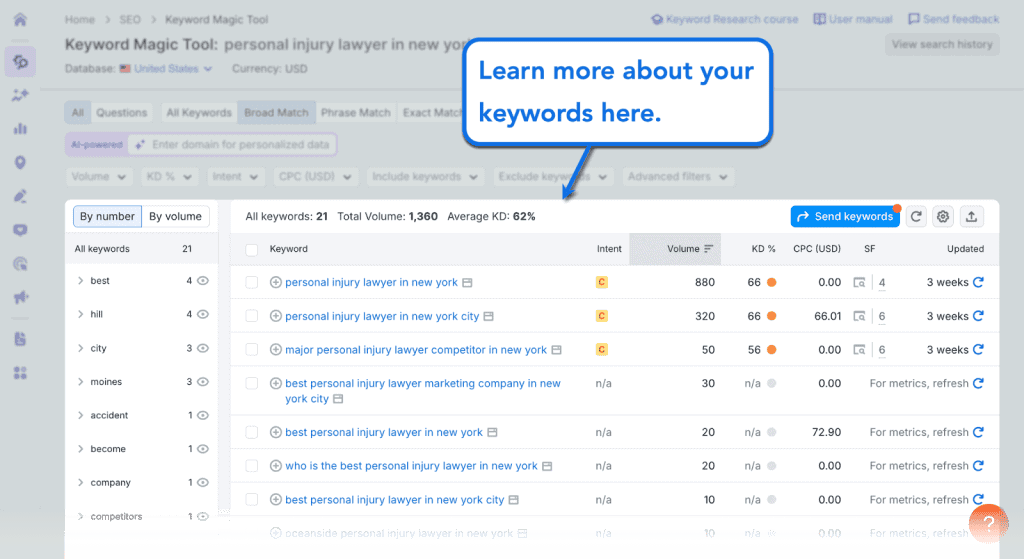Check 'personal injury lawyer in new york' row
This screenshot has width=1024, height=559.
(251, 282)
